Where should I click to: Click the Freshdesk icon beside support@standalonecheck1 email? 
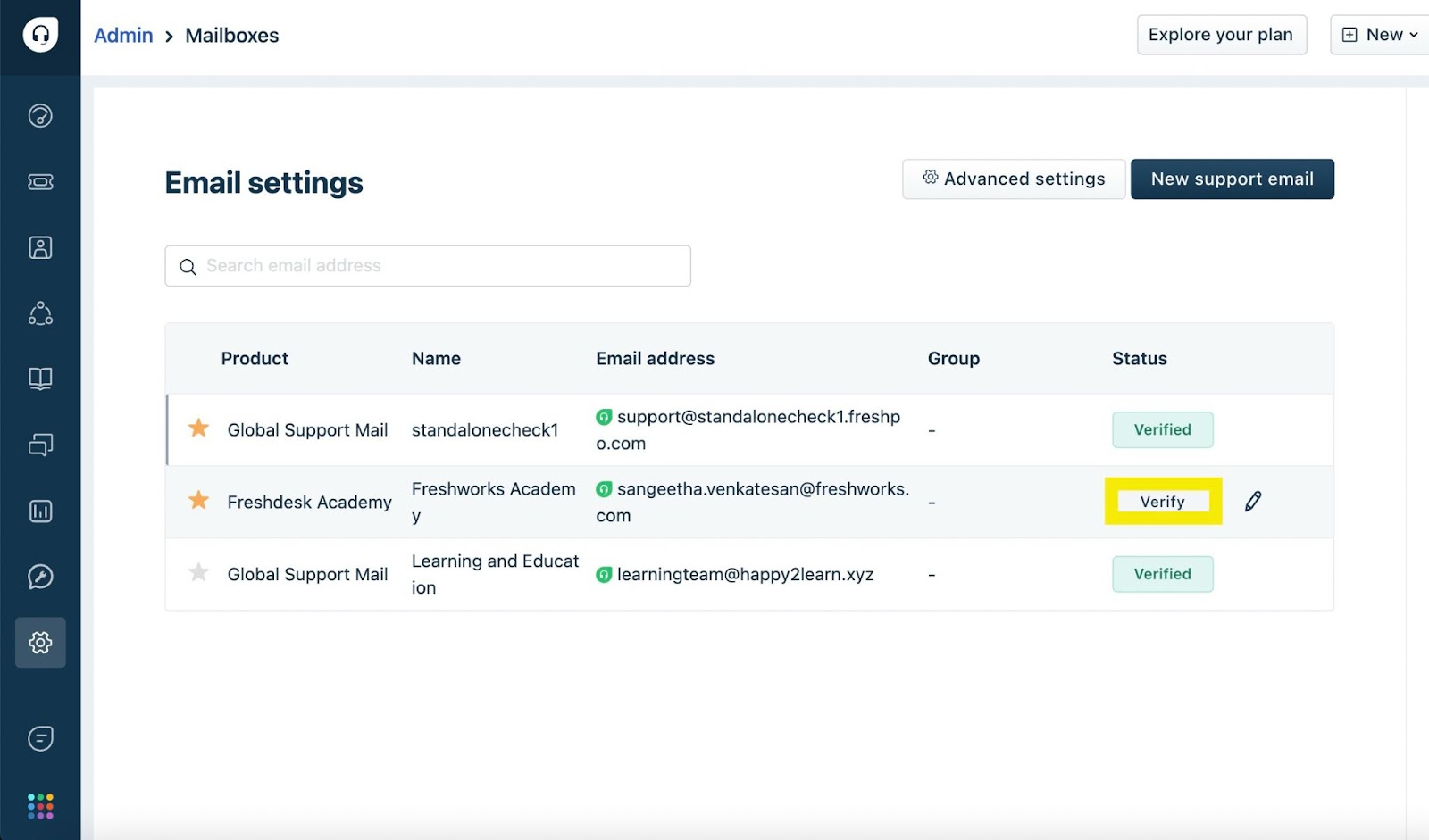click(604, 417)
